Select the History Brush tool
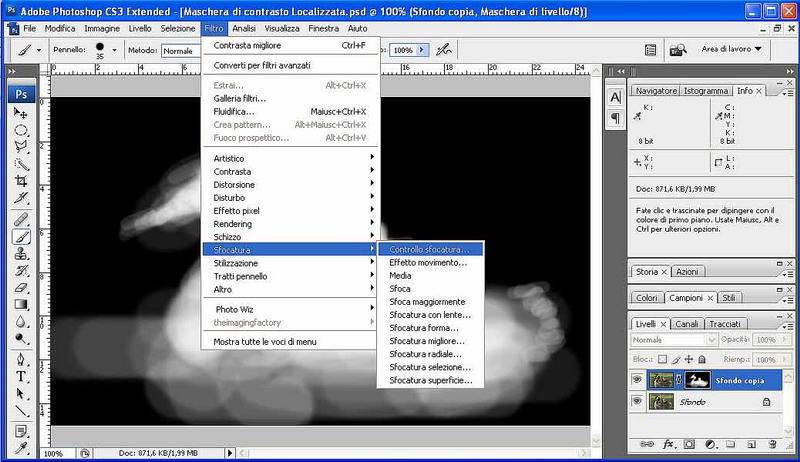The image size is (800, 462). 21,271
